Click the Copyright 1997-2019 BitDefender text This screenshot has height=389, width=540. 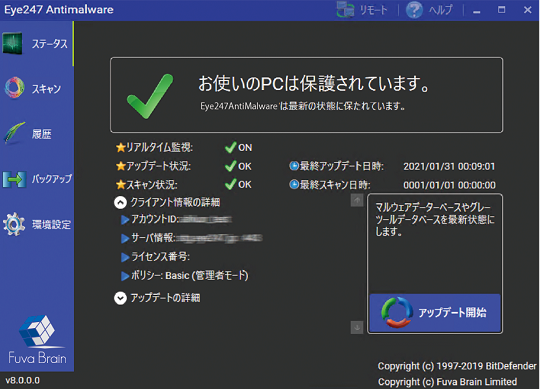click(457, 366)
